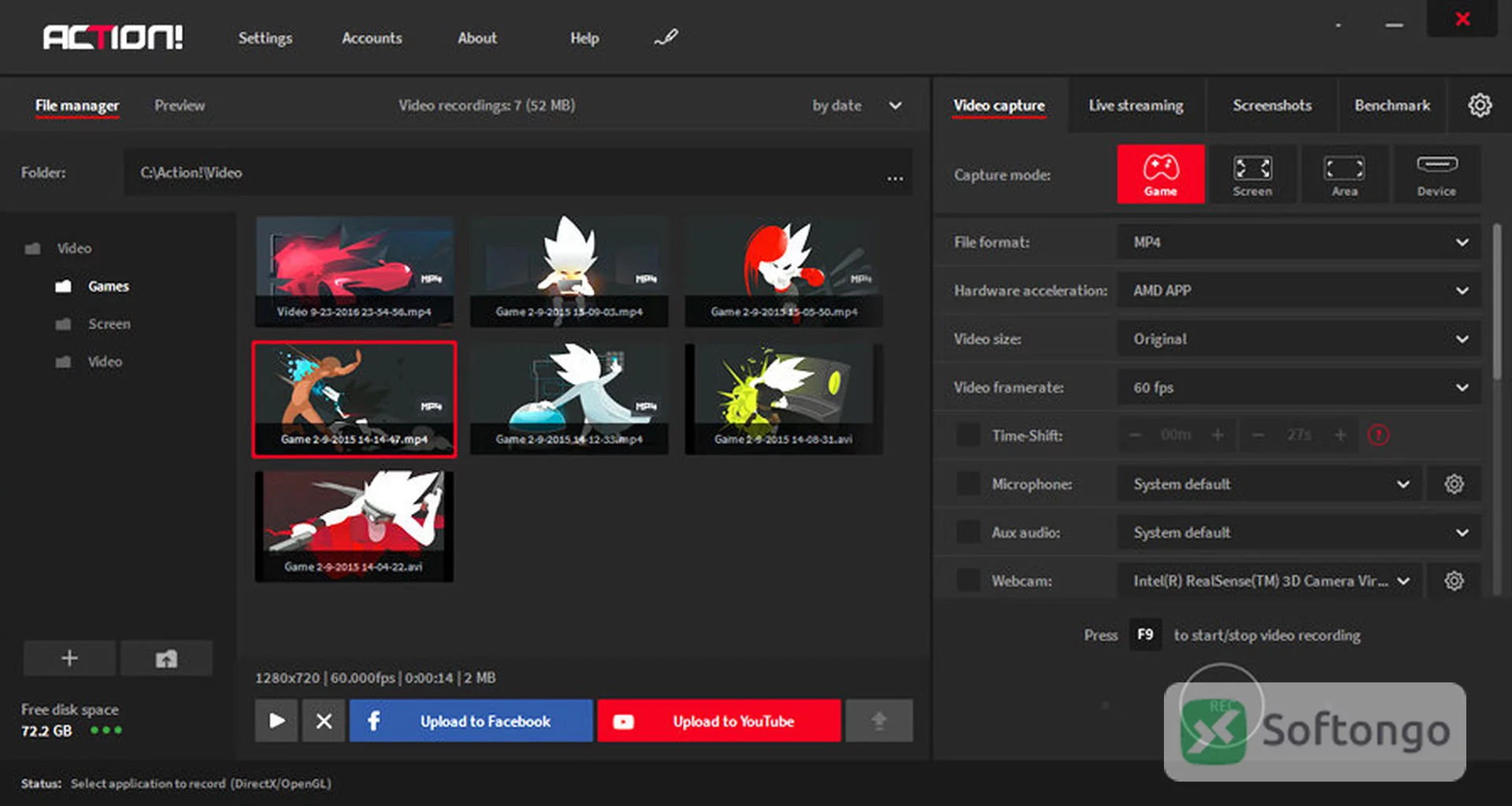
Task: Delete the selected recording with X button
Action: click(x=324, y=720)
